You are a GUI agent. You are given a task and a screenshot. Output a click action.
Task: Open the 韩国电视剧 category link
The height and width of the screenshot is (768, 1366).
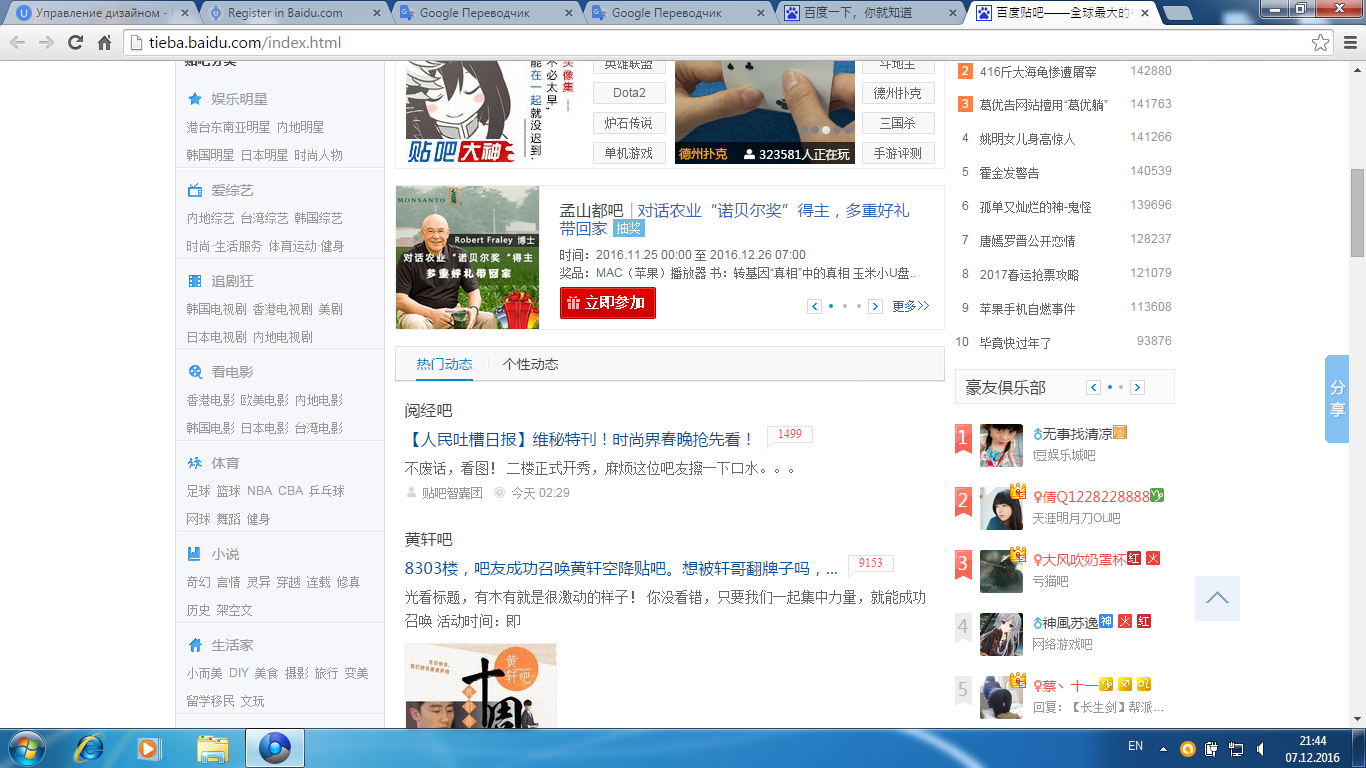pos(216,309)
